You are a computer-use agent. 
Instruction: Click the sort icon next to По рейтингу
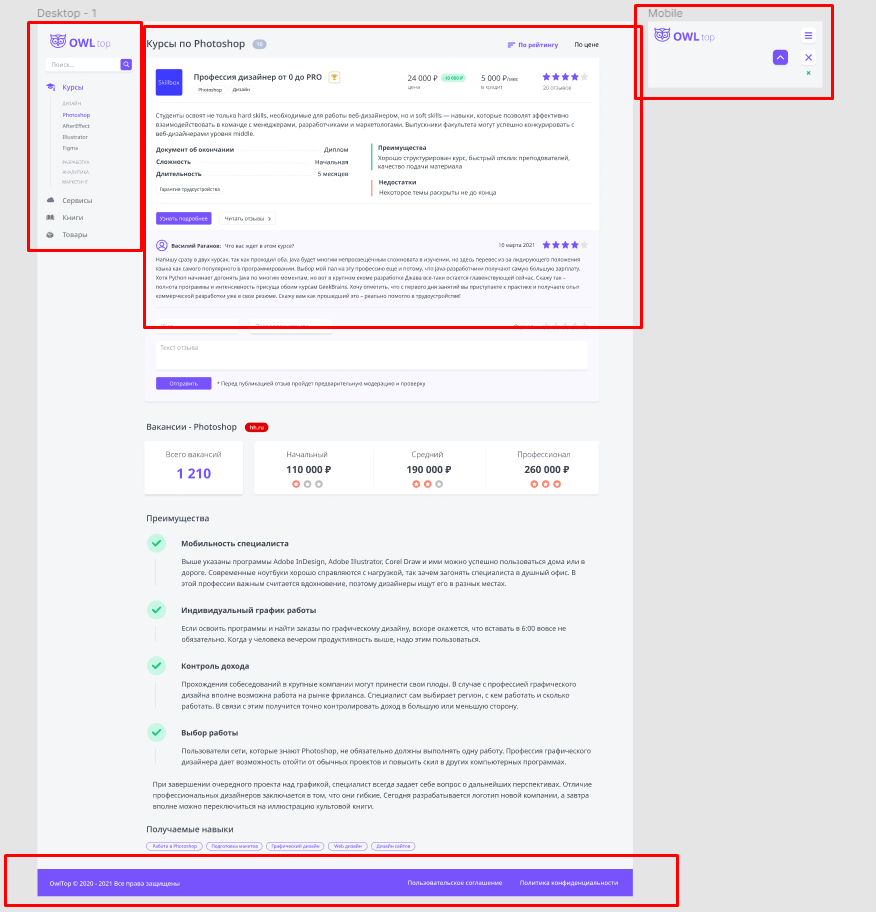(511, 45)
